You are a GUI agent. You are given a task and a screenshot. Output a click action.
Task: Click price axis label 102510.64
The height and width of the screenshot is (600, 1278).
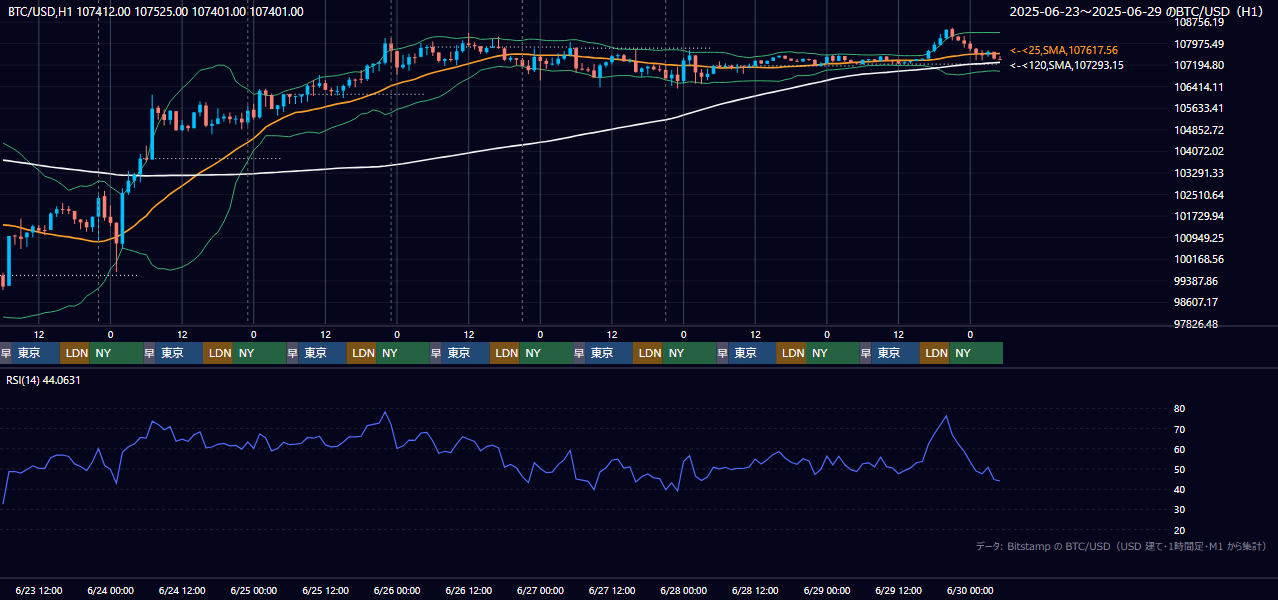click(x=1199, y=195)
